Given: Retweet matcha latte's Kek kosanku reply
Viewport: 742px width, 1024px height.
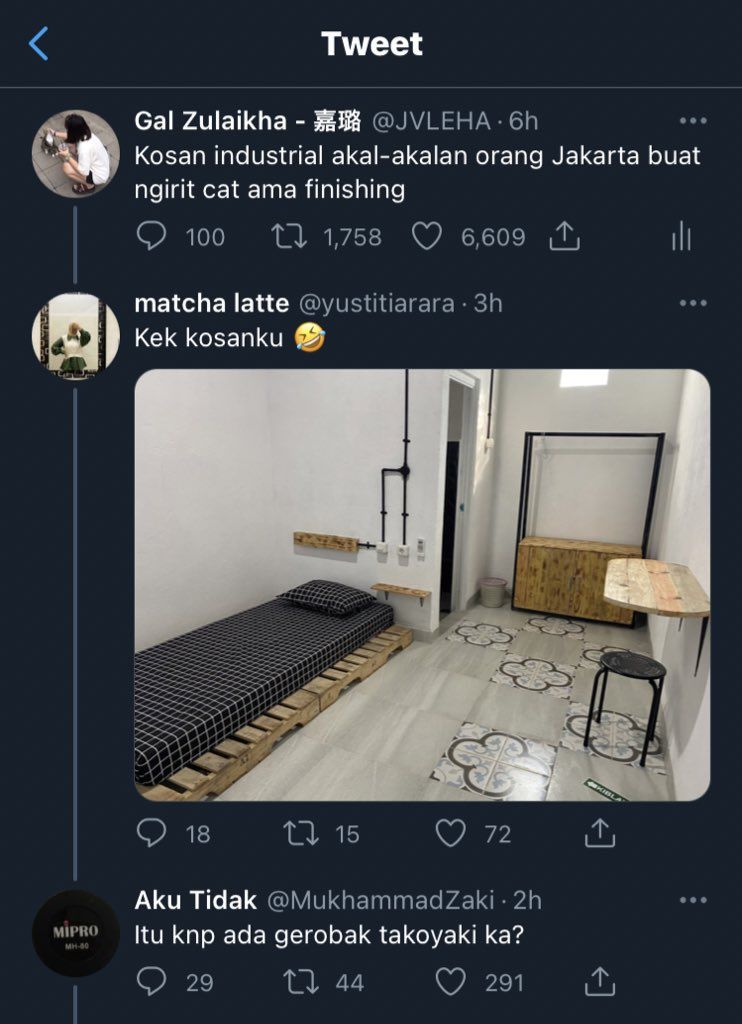Looking at the screenshot, I should click(300, 834).
